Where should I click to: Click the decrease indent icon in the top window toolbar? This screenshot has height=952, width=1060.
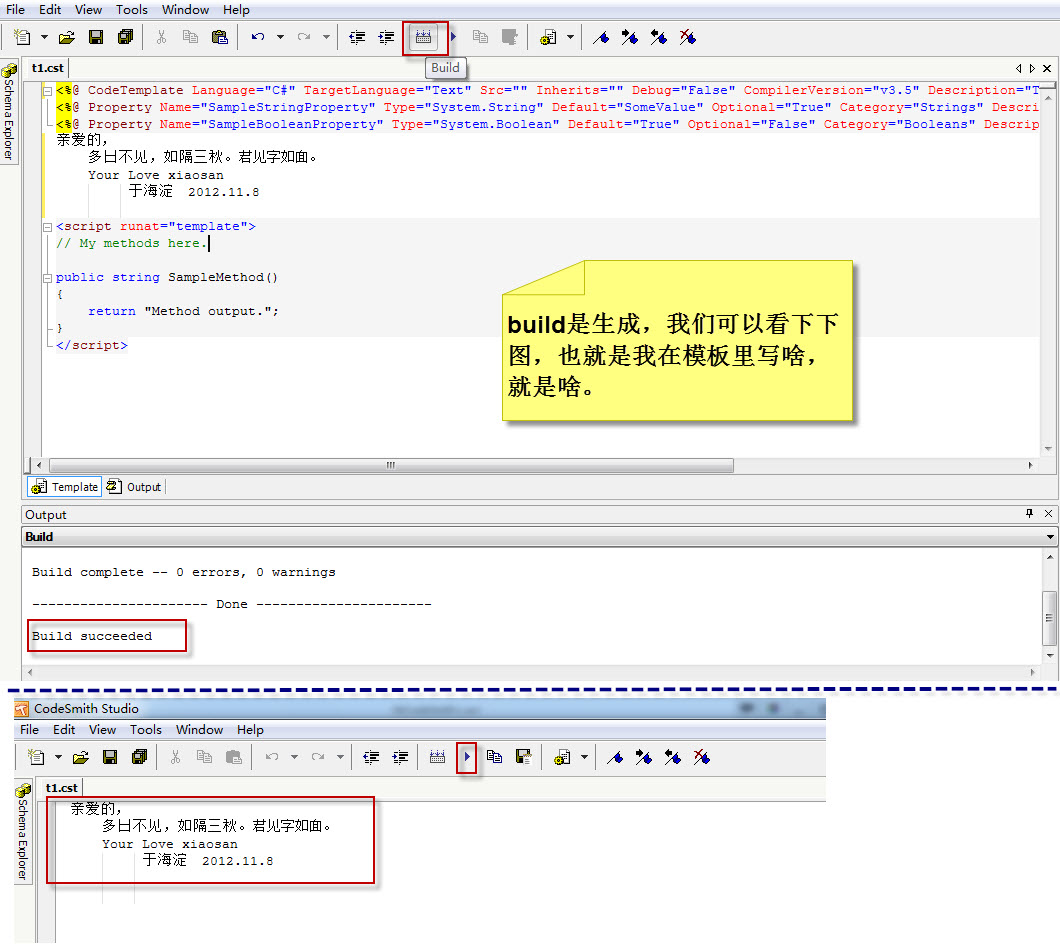point(357,37)
